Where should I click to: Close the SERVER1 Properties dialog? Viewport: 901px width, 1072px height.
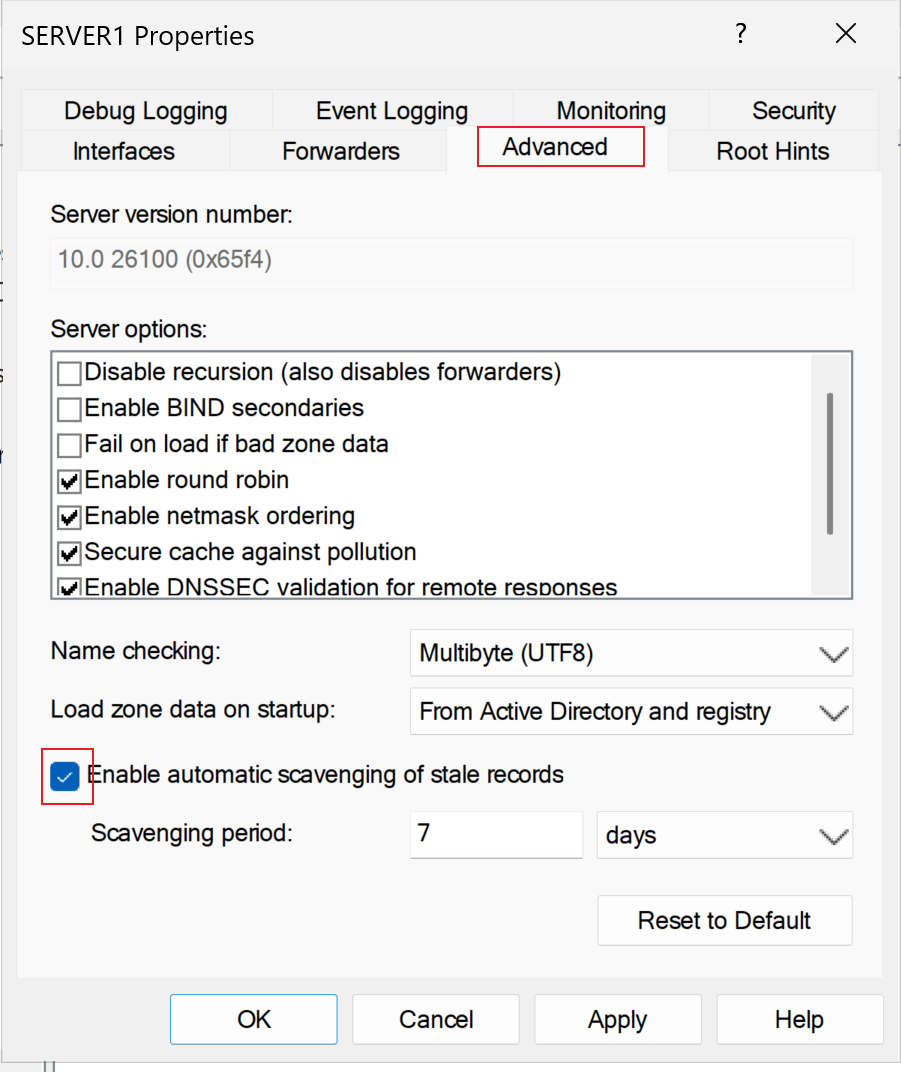click(846, 34)
